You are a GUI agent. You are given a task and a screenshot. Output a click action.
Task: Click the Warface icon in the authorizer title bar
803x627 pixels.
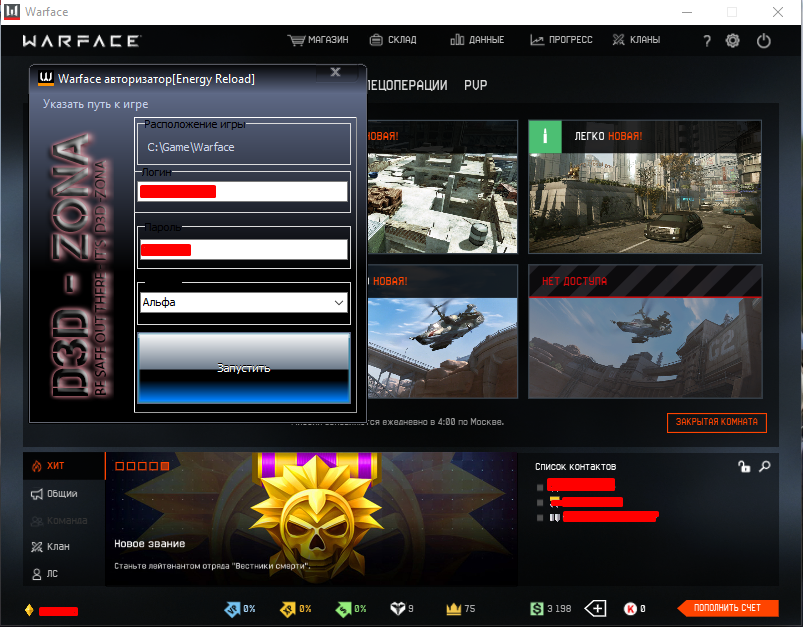click(x=46, y=78)
